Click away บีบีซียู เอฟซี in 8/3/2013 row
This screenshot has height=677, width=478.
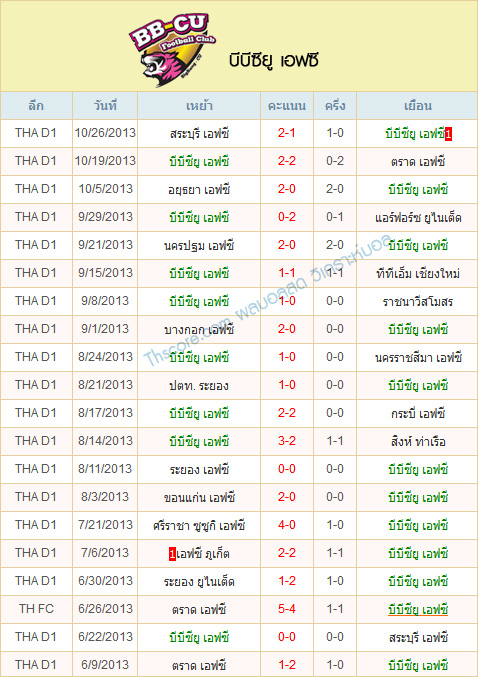tap(418, 497)
